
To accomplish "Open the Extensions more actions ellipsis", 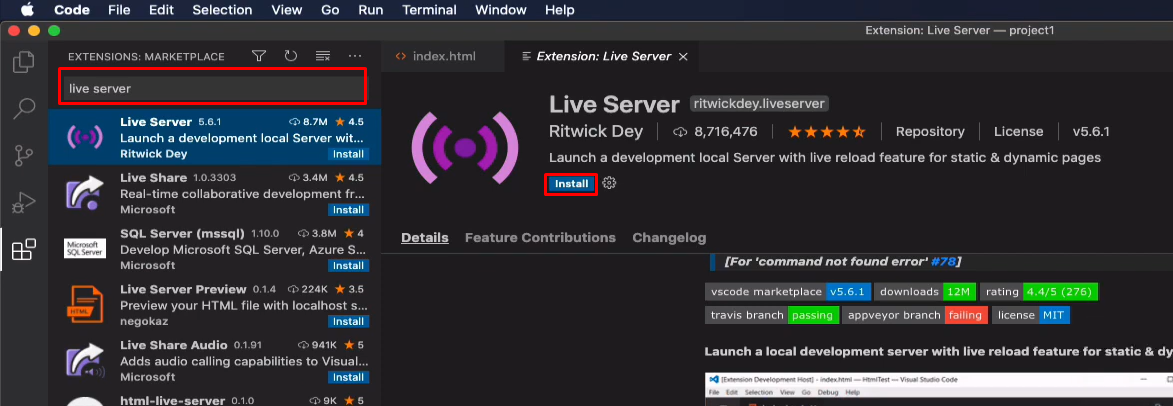I will (355, 56).
